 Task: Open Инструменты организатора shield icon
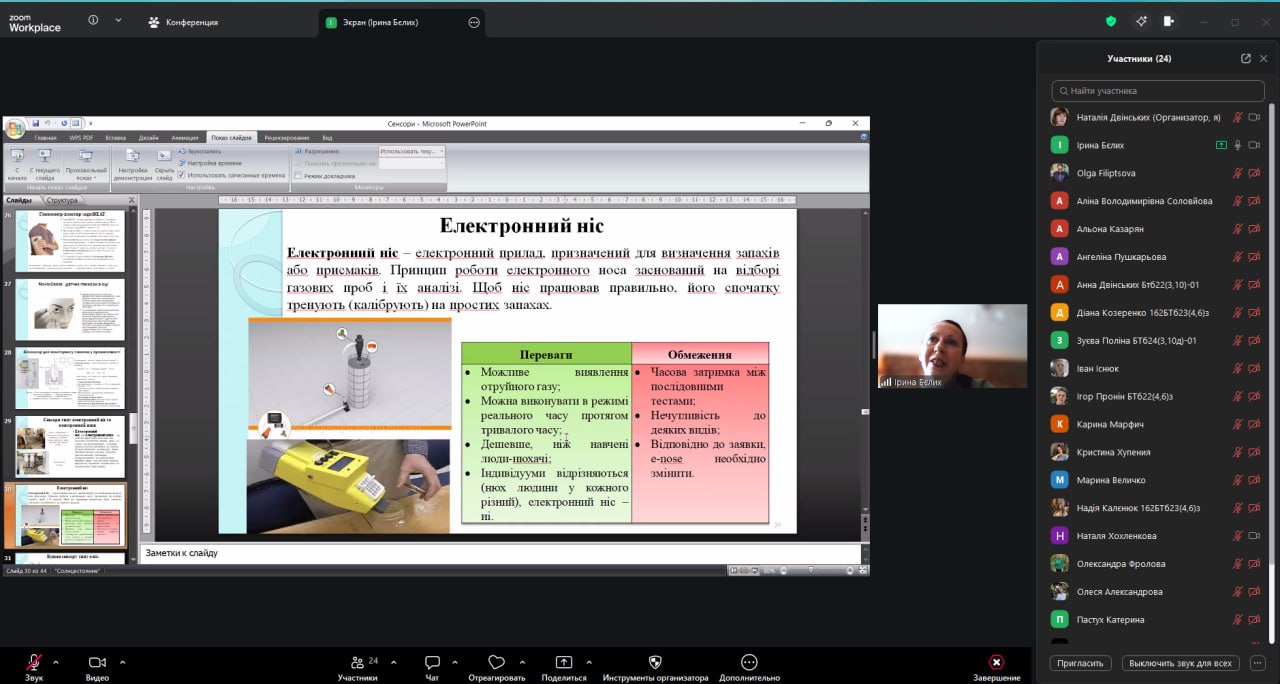[655, 662]
